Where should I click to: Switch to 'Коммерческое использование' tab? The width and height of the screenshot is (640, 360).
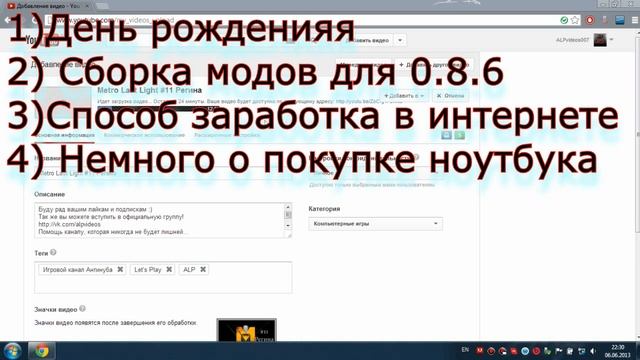(x=144, y=135)
